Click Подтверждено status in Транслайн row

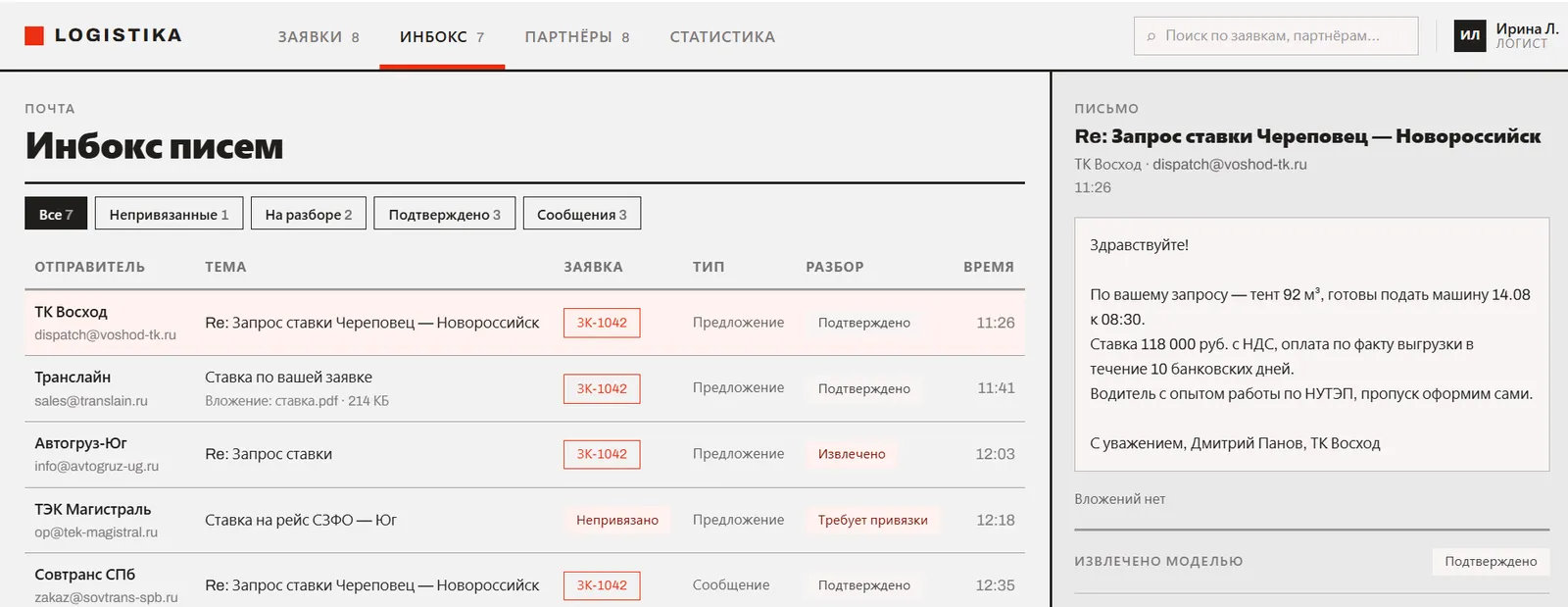[x=864, y=388]
